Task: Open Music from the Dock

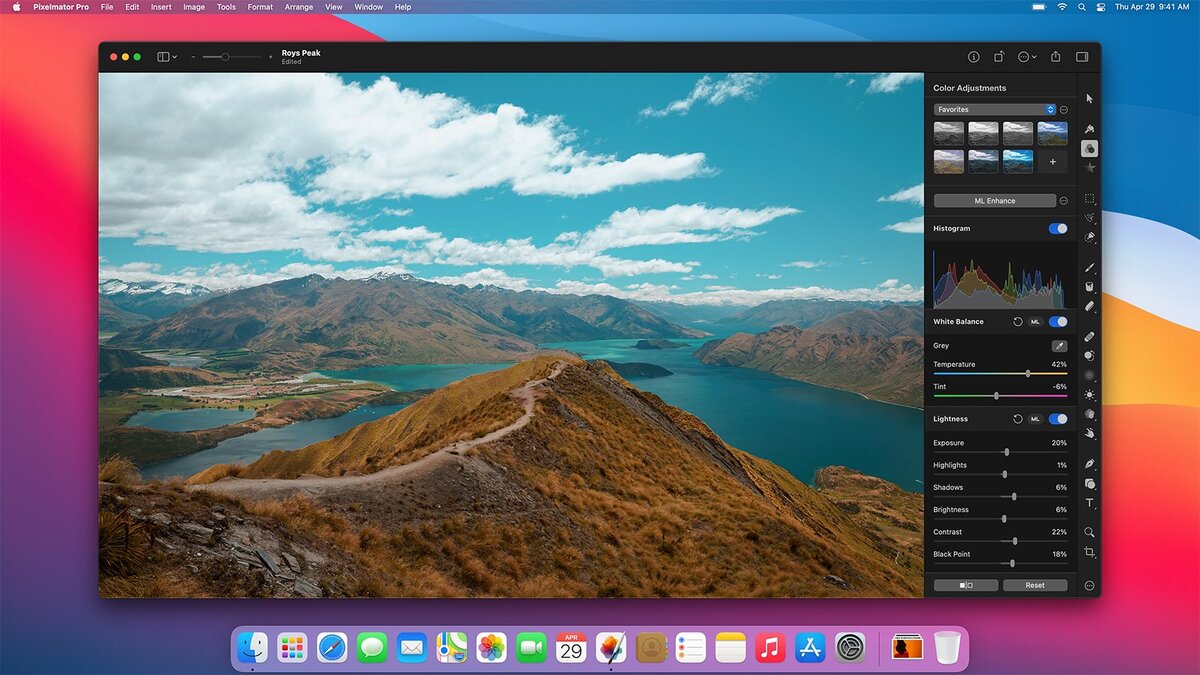Action: (770, 648)
